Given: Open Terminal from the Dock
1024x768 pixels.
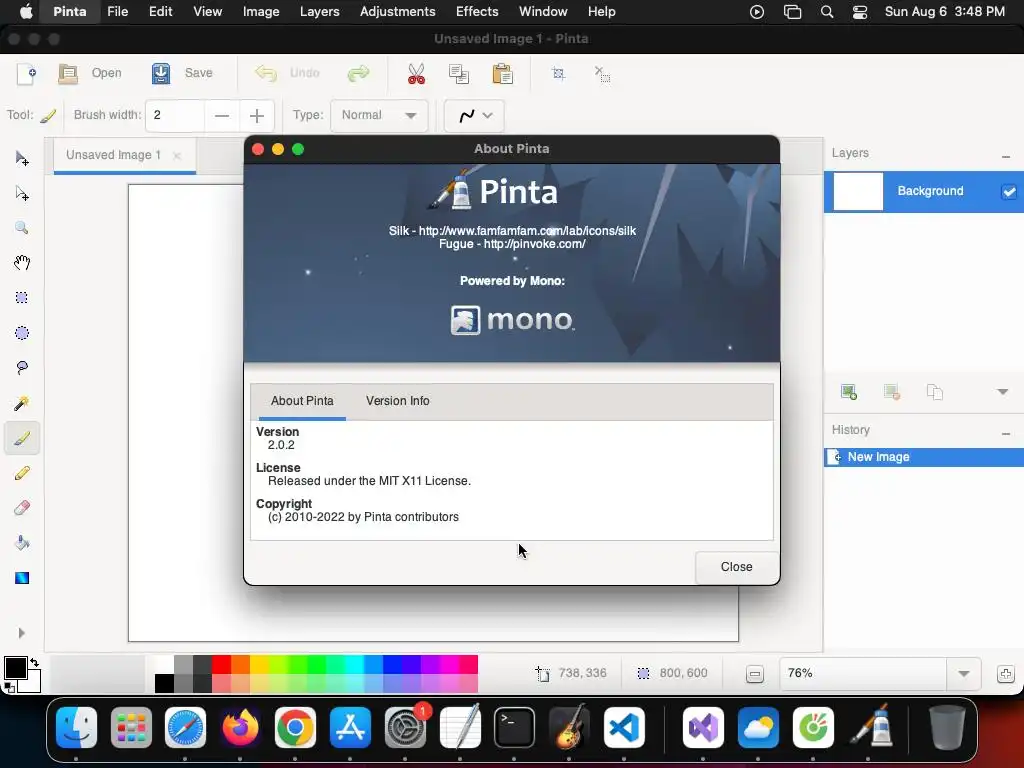Looking at the screenshot, I should click(514, 728).
